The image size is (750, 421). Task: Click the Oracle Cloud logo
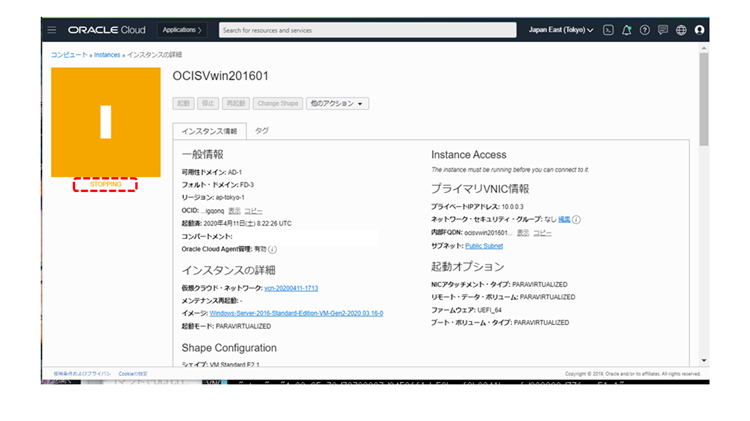107,30
